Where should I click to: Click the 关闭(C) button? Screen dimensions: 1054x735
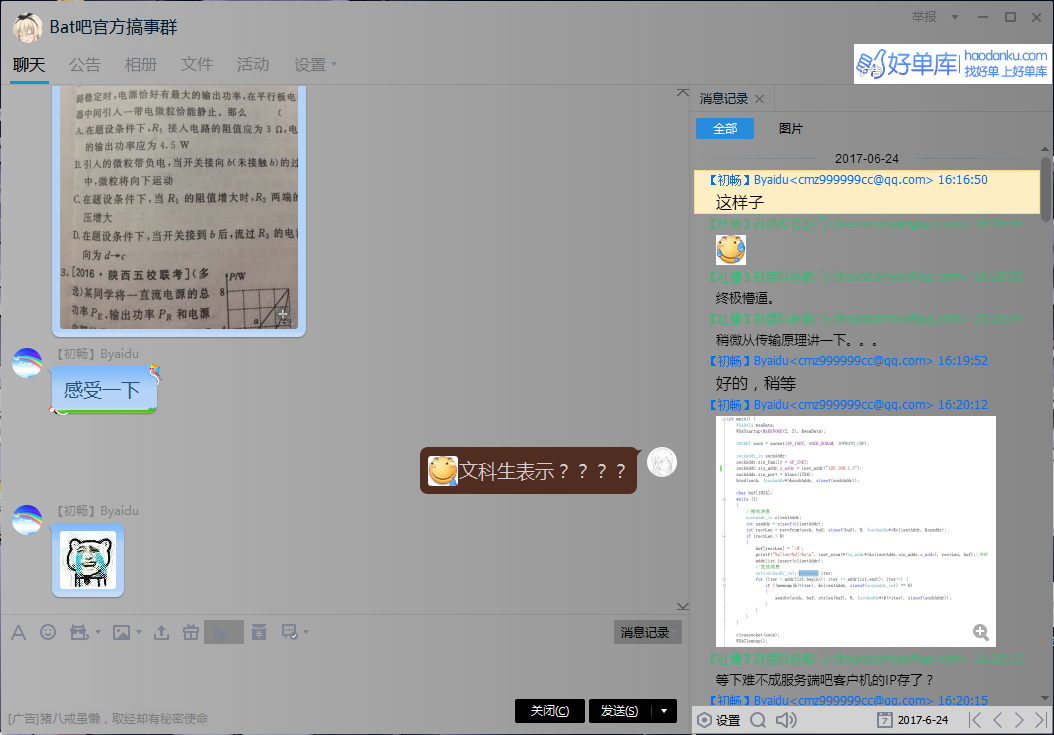[x=550, y=711]
